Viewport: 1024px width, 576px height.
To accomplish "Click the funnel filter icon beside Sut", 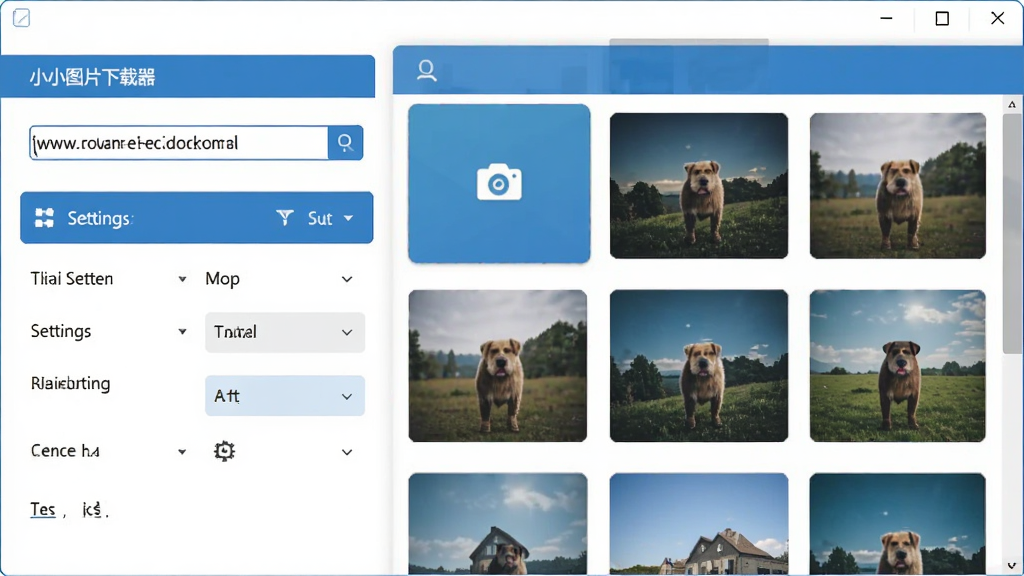I will click(285, 217).
